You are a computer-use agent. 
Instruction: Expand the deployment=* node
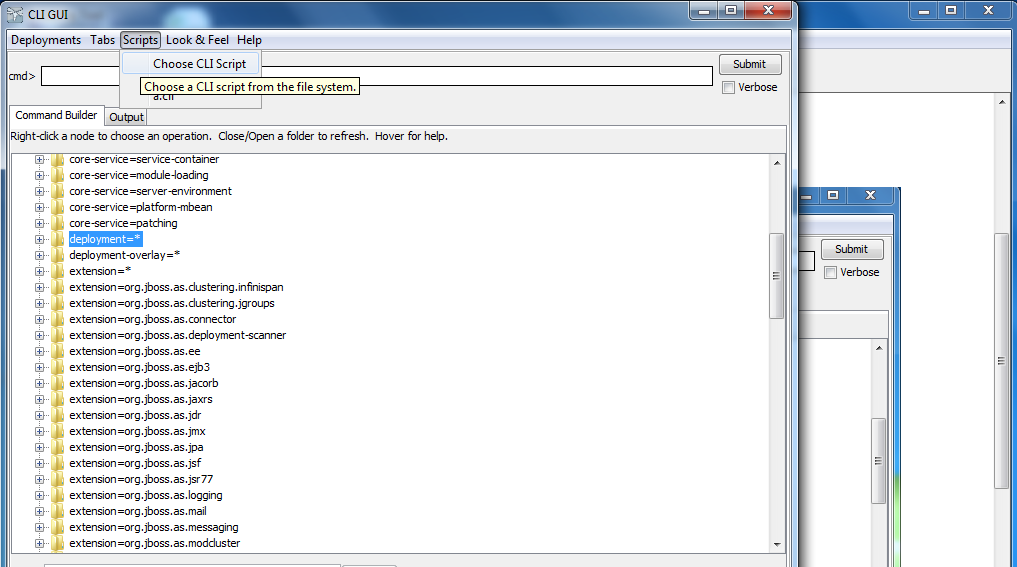coord(40,239)
